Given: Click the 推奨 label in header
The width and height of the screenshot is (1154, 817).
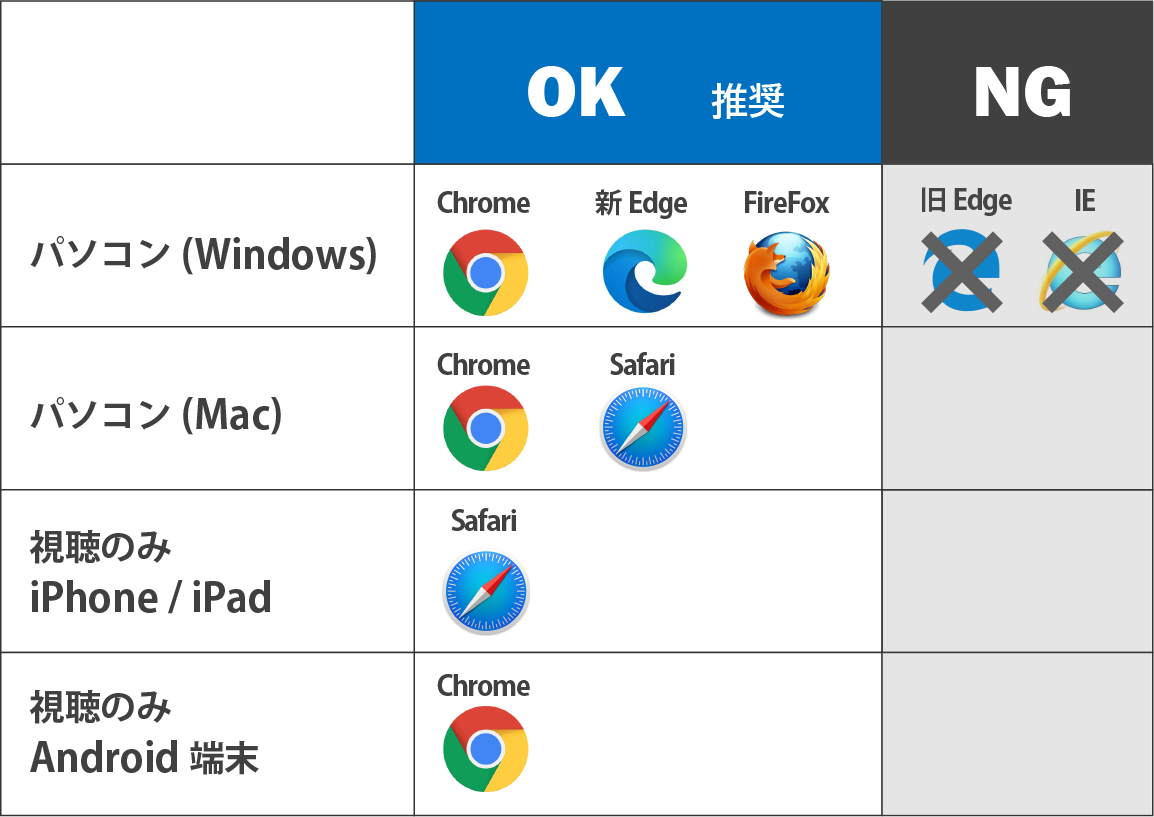Looking at the screenshot, I should pos(748,101).
